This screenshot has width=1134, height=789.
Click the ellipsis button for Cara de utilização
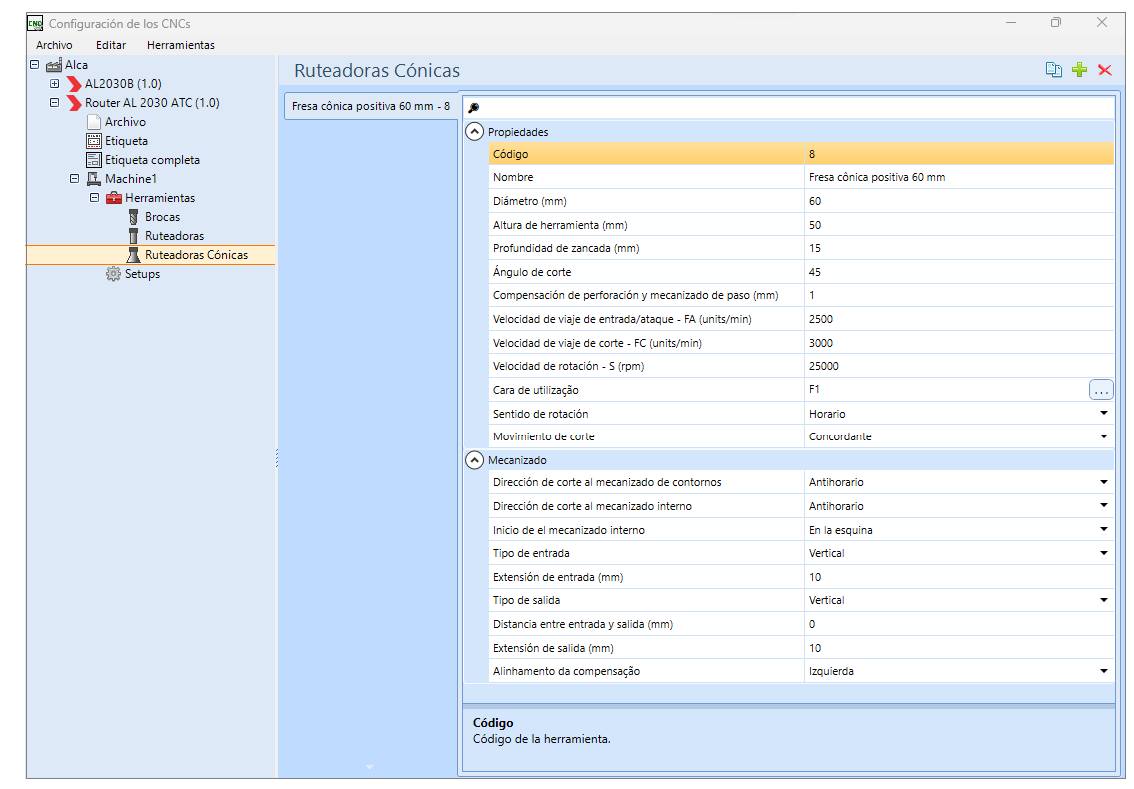coord(1101,391)
